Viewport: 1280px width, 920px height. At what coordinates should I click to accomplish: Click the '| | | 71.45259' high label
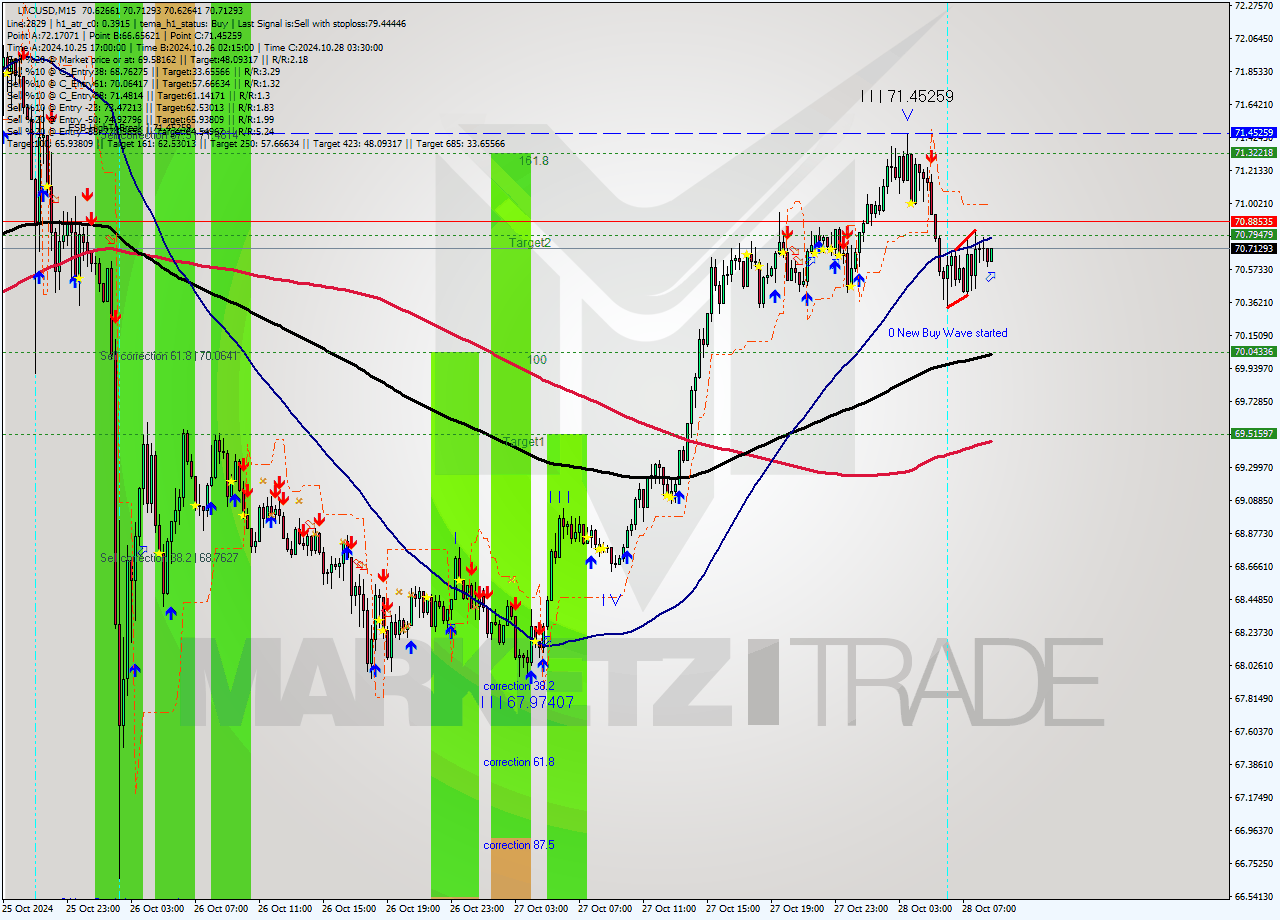[907, 97]
